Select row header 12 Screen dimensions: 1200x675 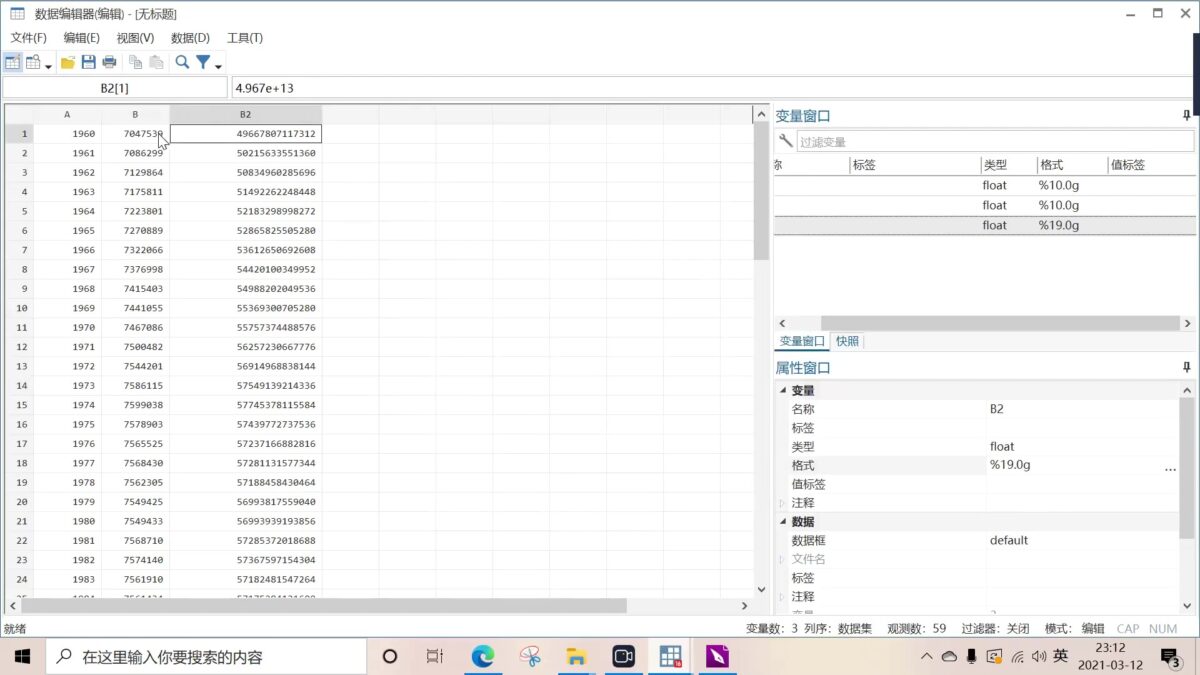pos(19,347)
